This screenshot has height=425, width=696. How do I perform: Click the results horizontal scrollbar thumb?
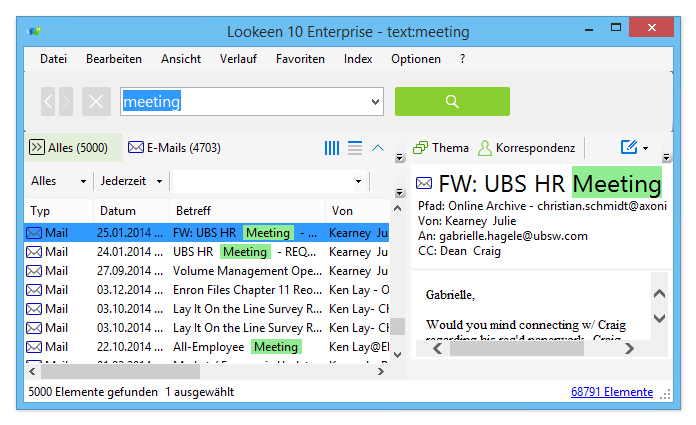click(120, 372)
